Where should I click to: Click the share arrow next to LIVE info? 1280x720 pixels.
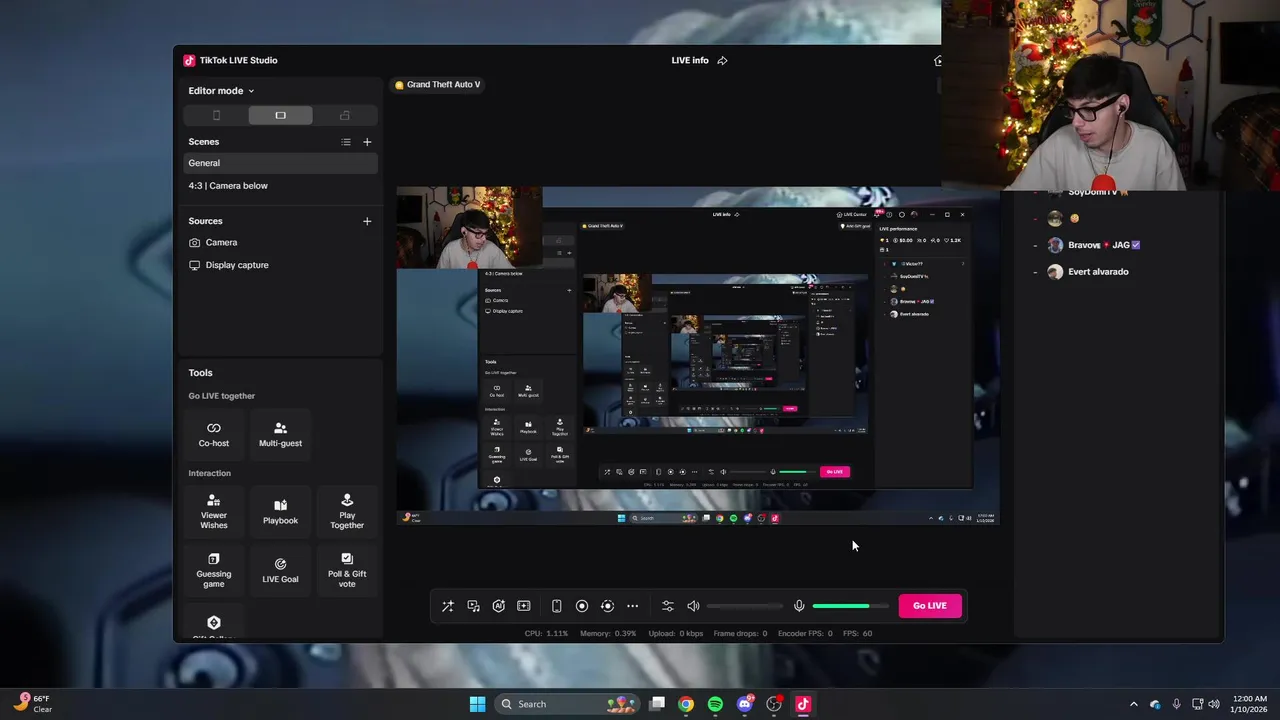[722, 61]
